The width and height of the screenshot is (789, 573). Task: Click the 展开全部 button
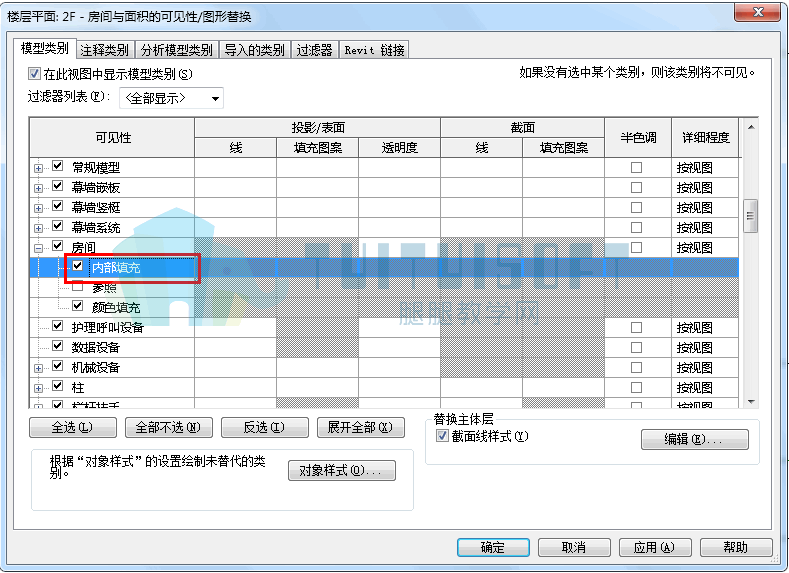361,428
